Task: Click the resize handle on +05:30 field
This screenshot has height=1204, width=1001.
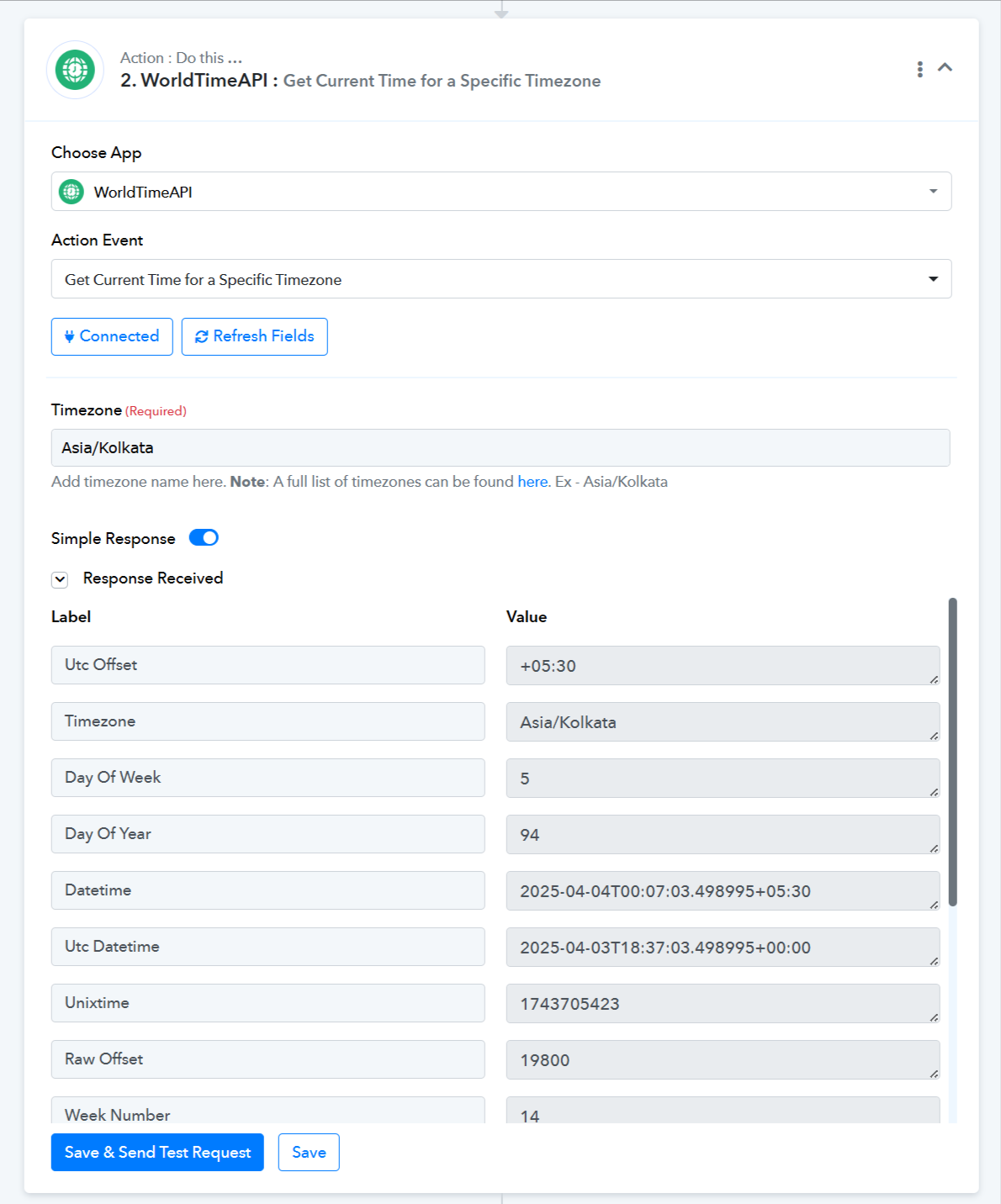Action: point(934,679)
